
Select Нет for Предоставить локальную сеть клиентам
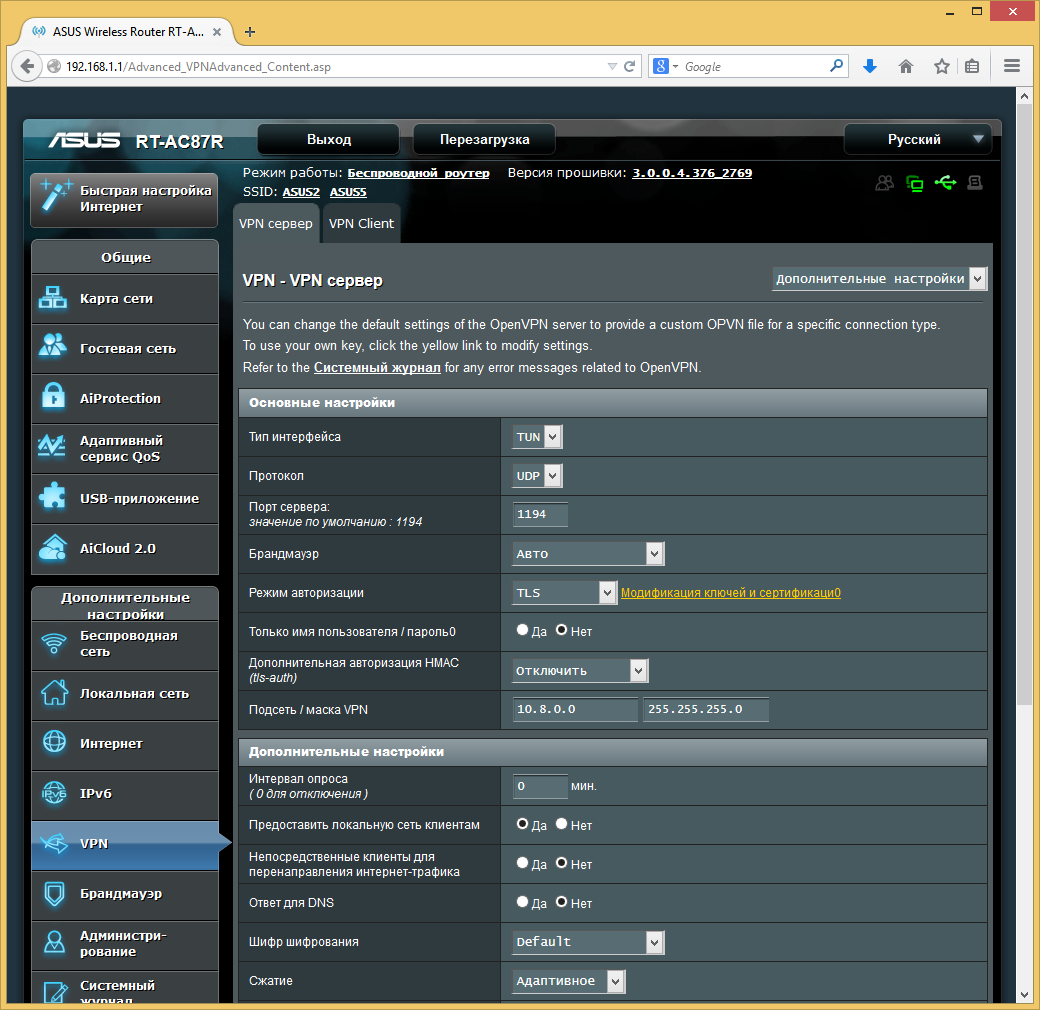pos(561,824)
